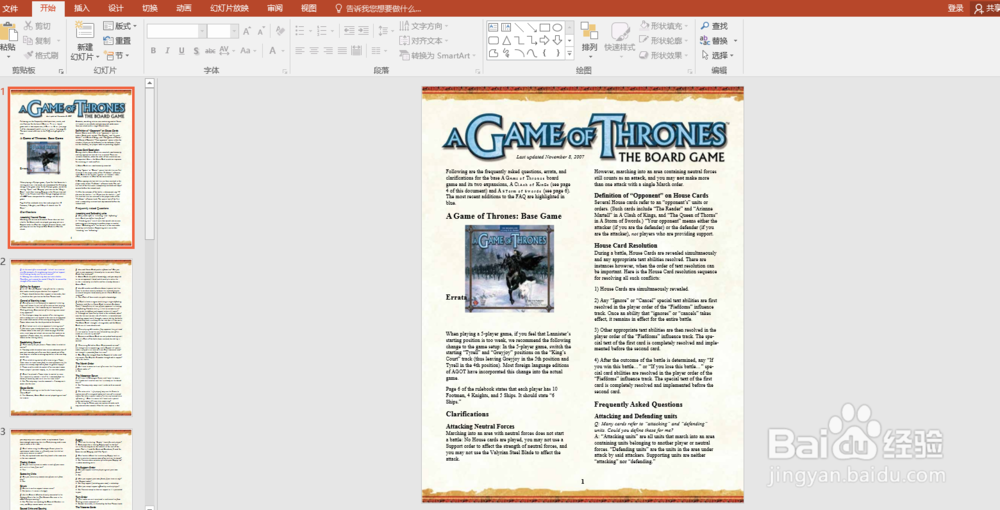The width and height of the screenshot is (1000, 510).
Task: Click the 快速样式 (Quick Styles) icon
Action: tap(620, 30)
